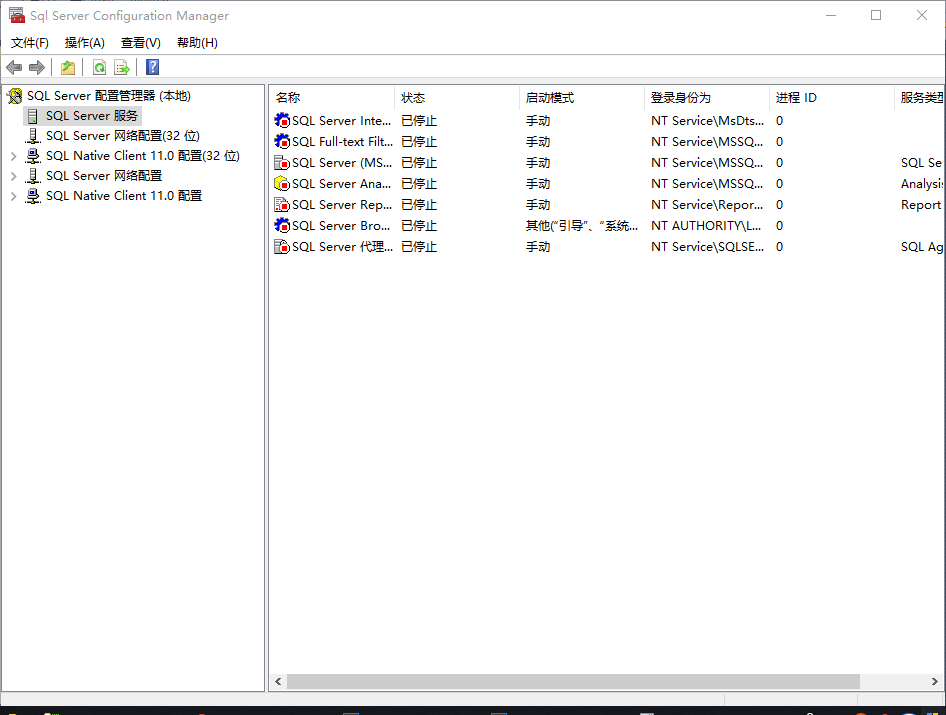Click the Sql Server Configuration Manager title icon

click(17, 16)
